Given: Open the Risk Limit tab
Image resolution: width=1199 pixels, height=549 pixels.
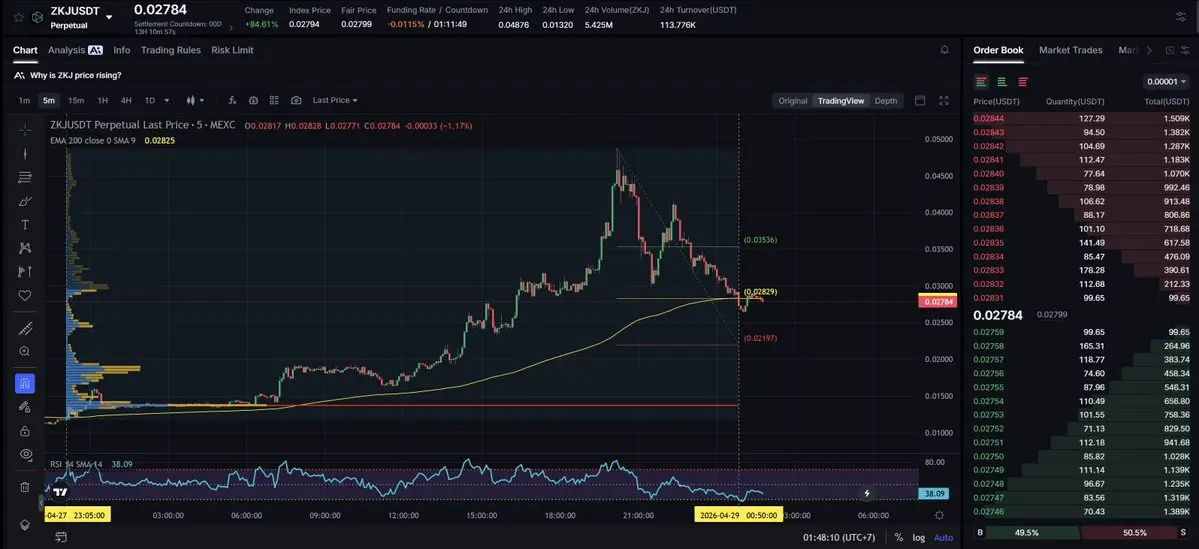Looking at the screenshot, I should (x=232, y=50).
